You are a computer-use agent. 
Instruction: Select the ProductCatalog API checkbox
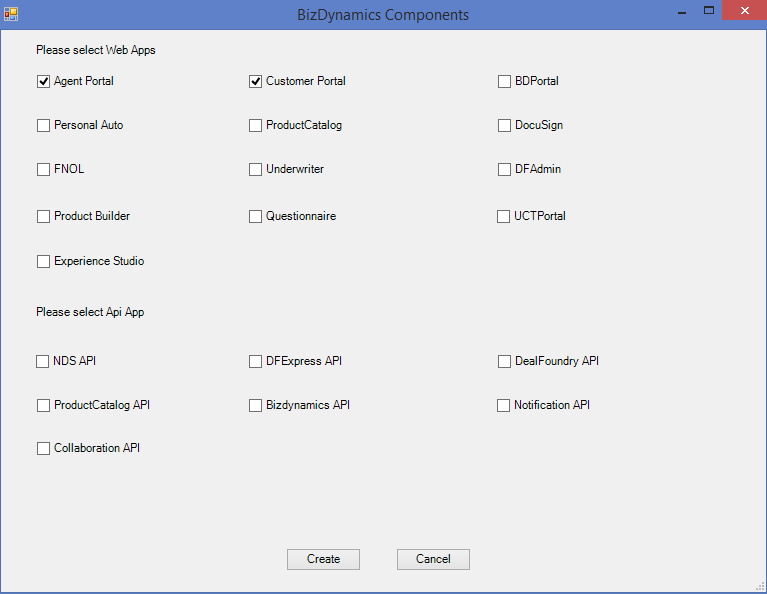[44, 405]
